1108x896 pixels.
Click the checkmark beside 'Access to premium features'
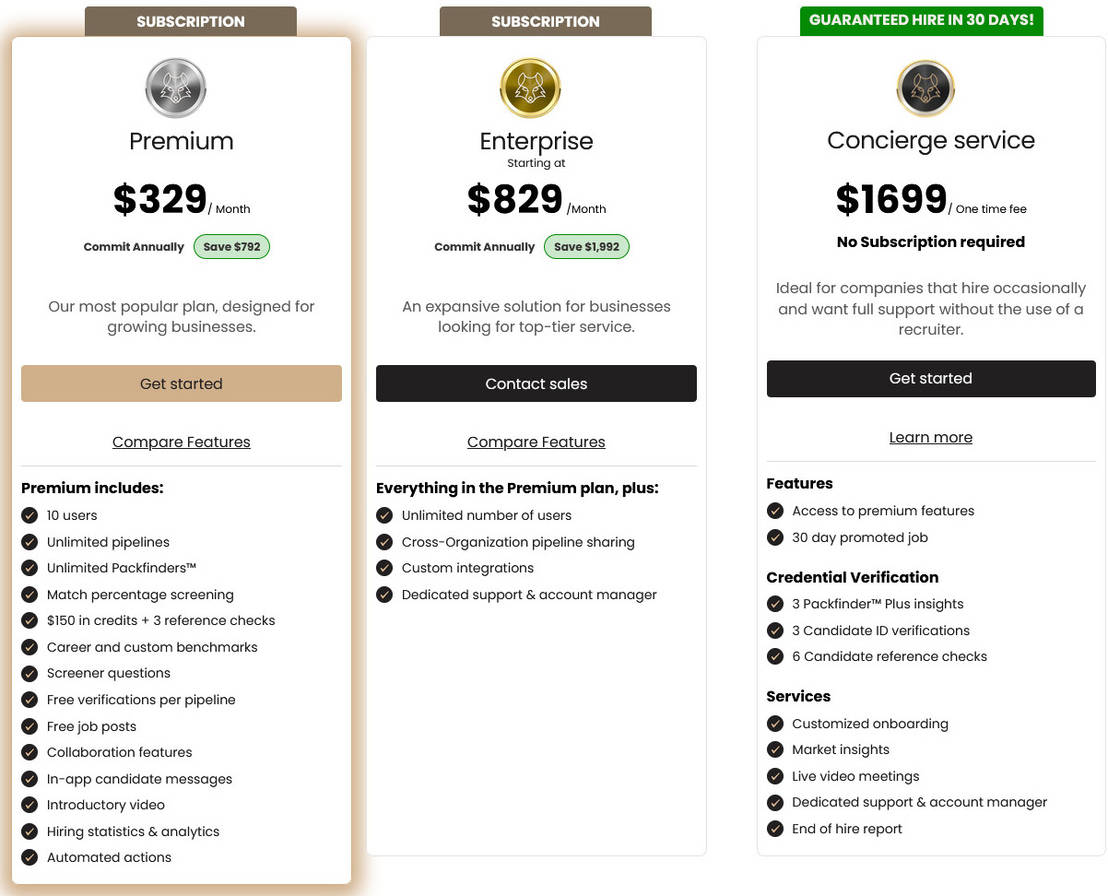click(775, 510)
